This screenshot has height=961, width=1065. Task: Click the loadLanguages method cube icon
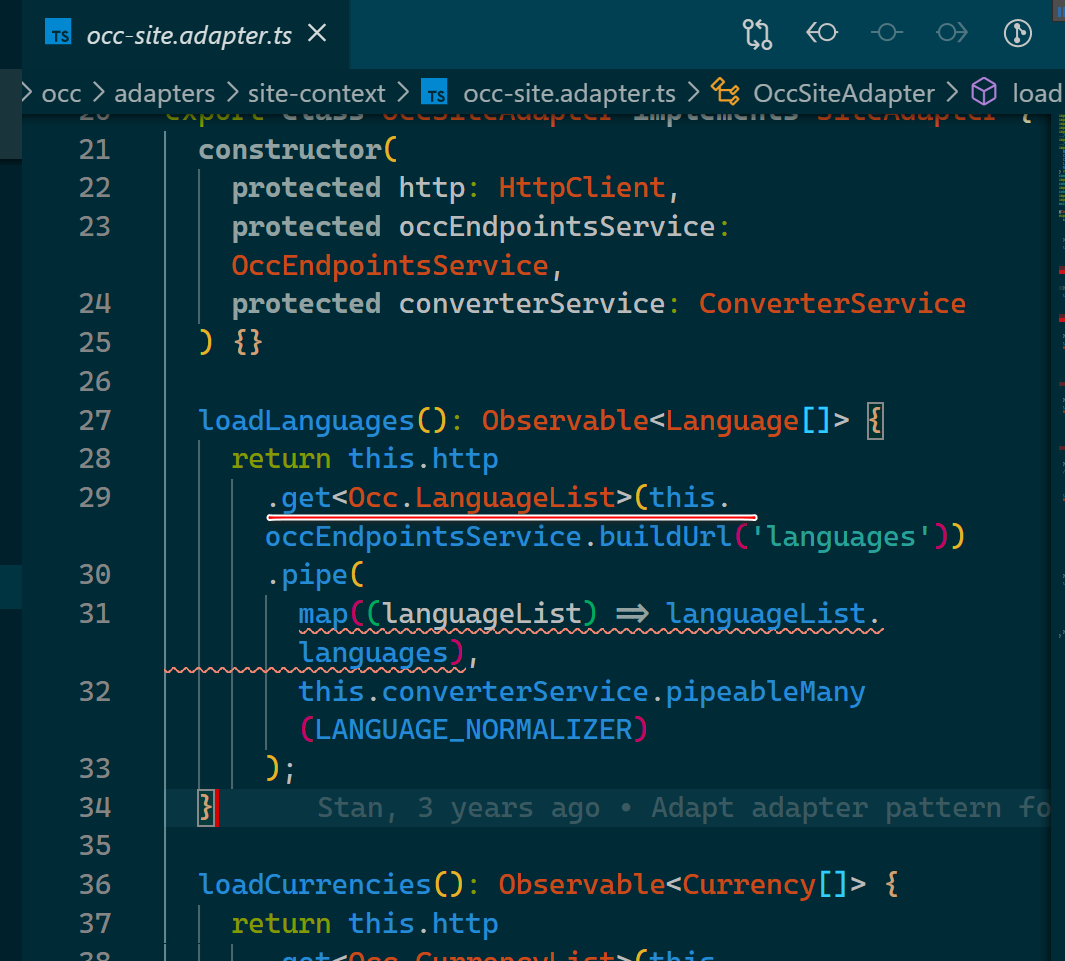click(984, 92)
